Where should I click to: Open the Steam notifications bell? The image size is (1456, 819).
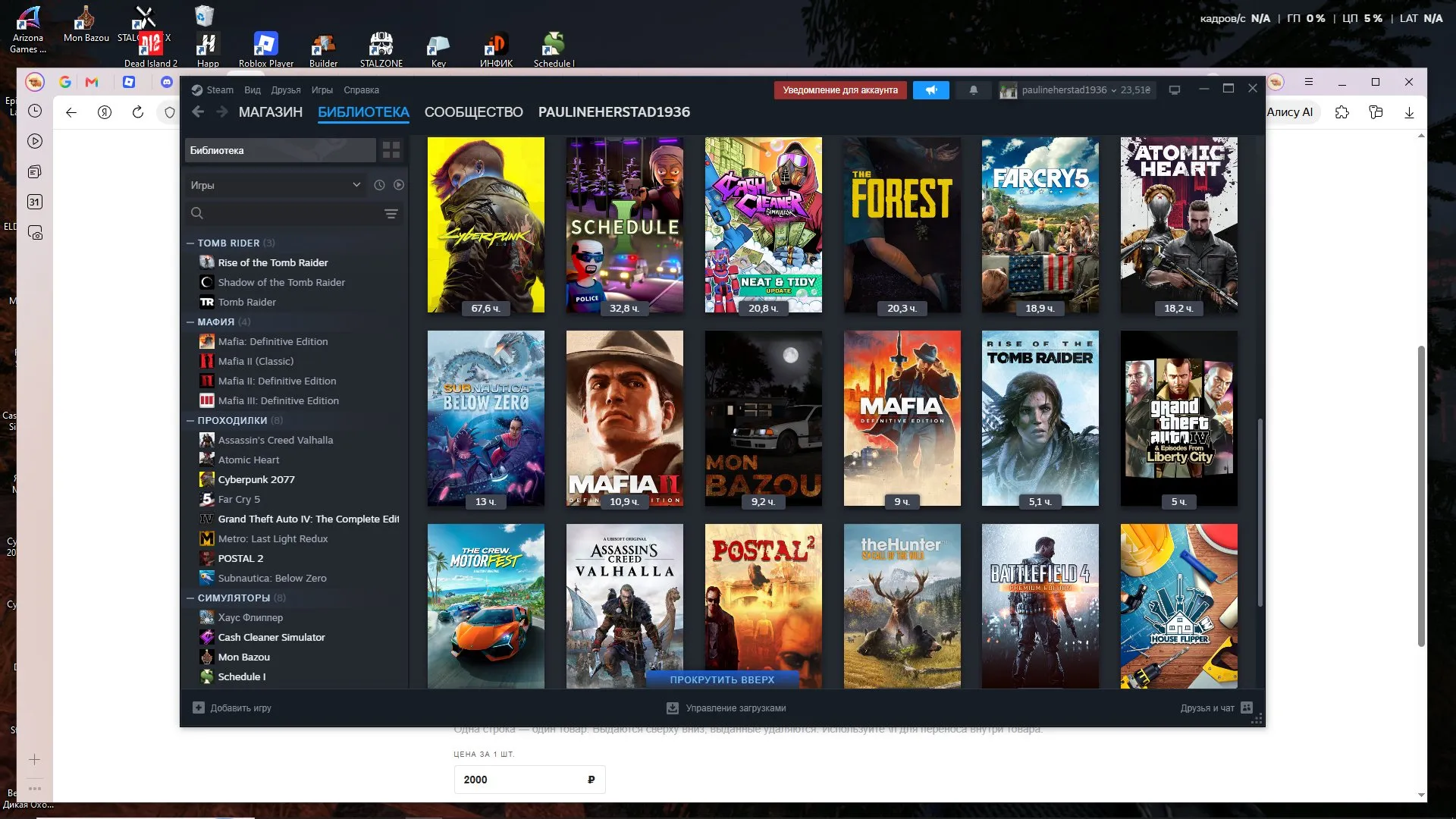click(973, 90)
